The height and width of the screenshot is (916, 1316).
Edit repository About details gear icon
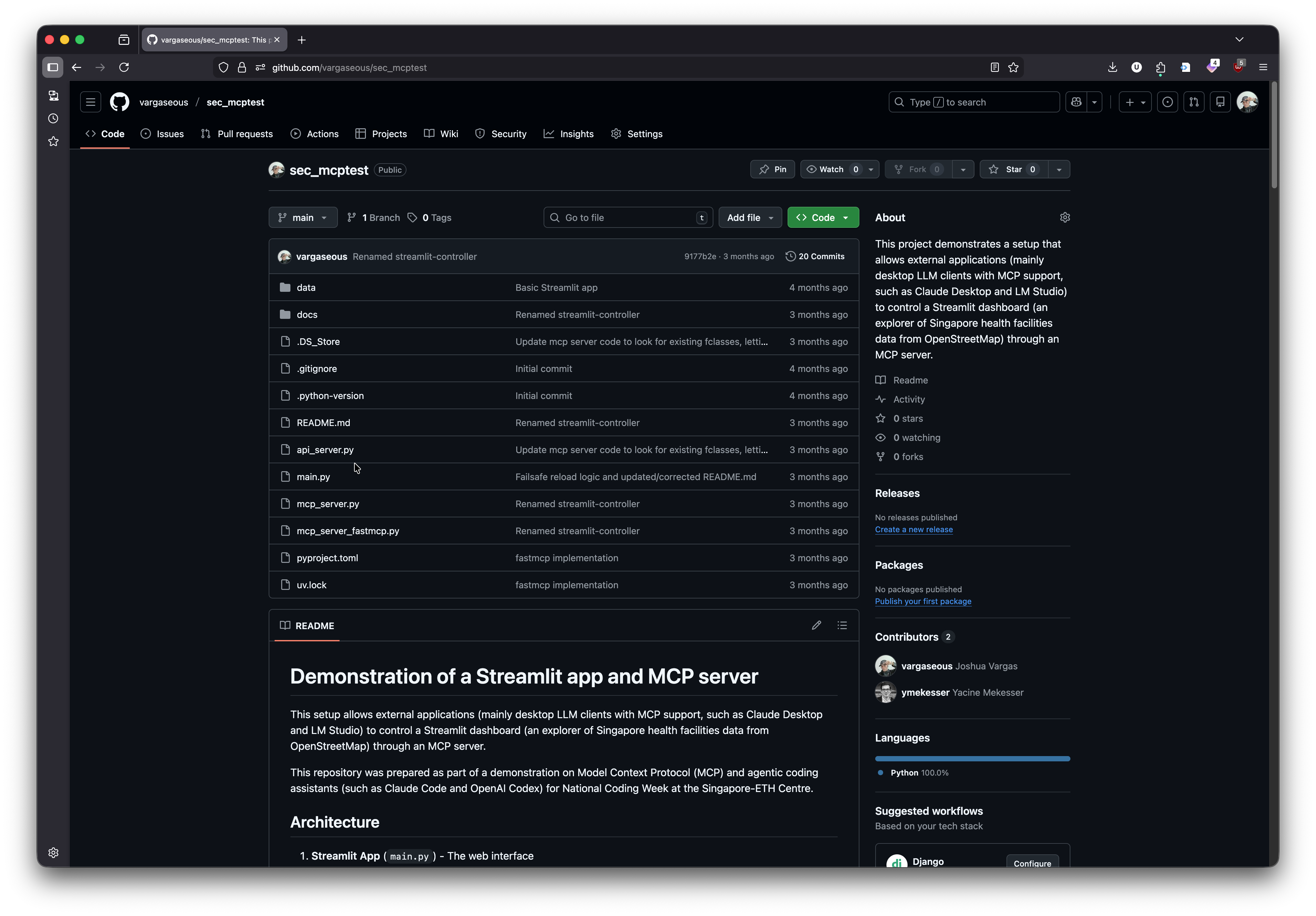1064,217
